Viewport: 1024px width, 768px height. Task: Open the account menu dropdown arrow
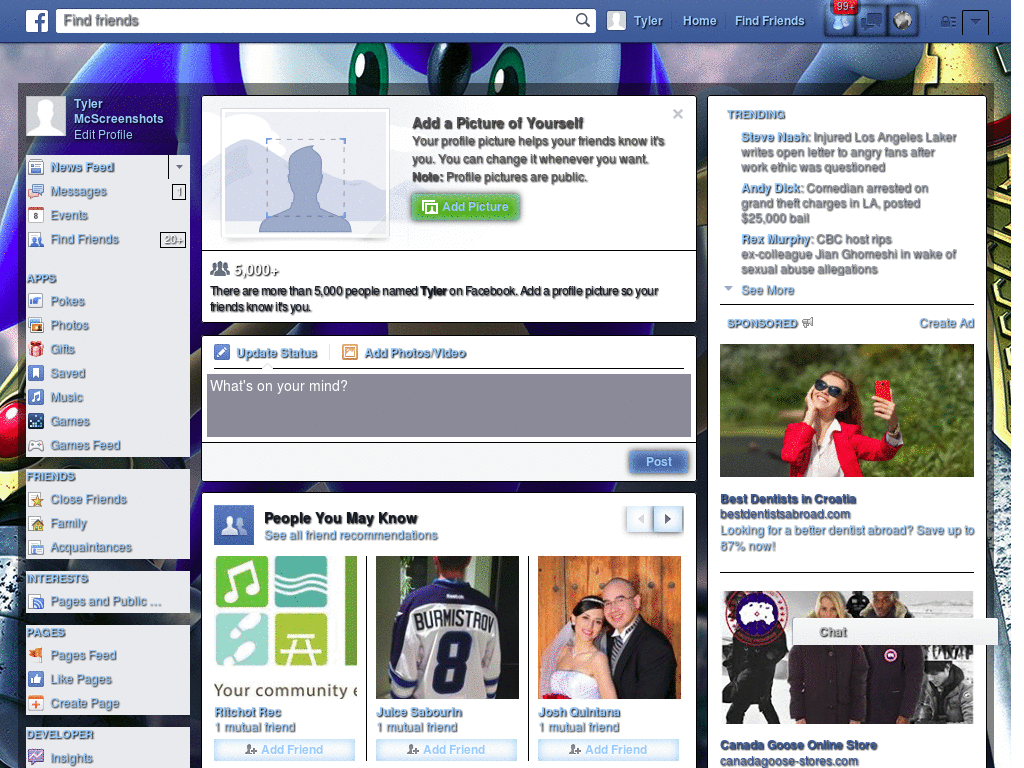tap(976, 22)
